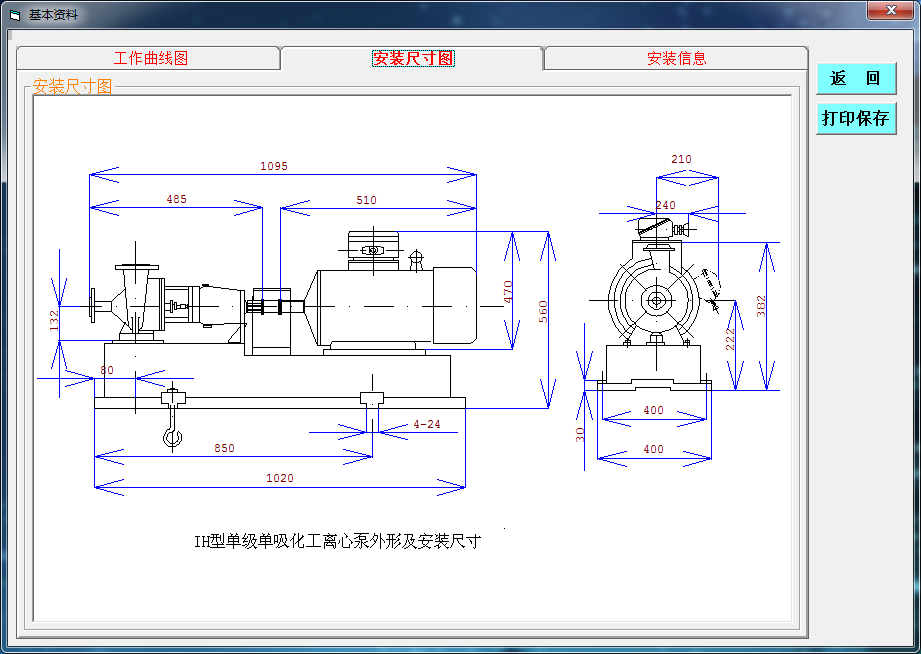
Task: Click the 560 vertical dimension value
Action: [543, 311]
